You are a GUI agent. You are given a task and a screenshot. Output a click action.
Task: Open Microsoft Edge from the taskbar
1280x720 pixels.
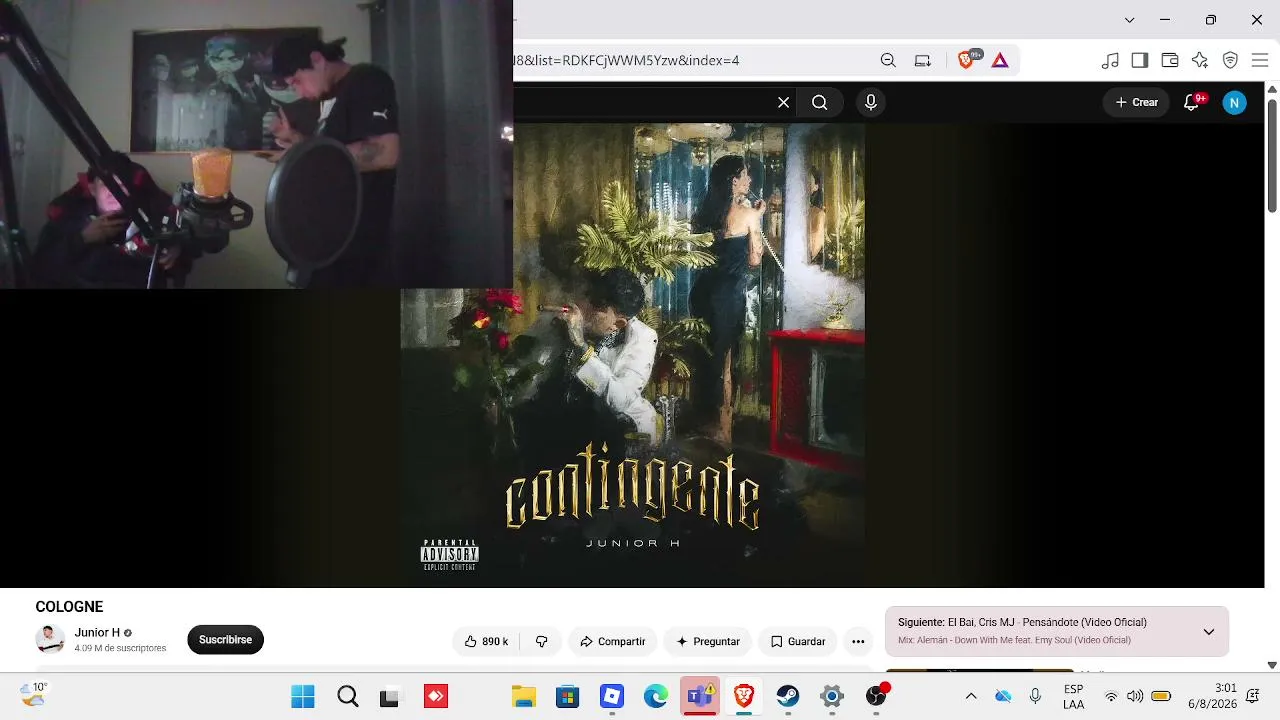point(656,696)
